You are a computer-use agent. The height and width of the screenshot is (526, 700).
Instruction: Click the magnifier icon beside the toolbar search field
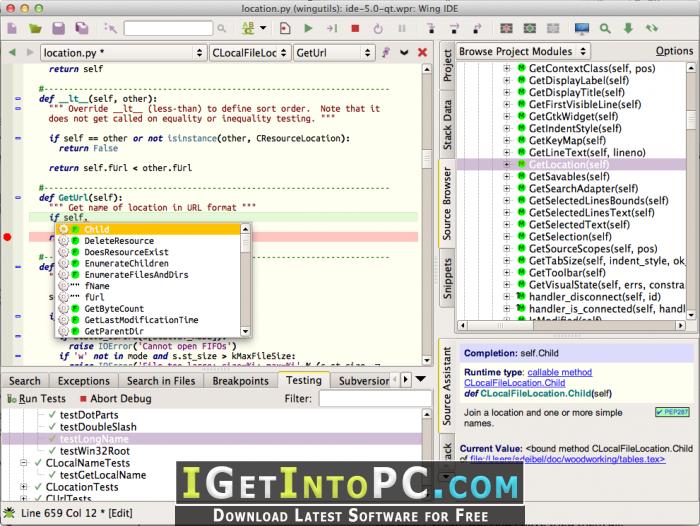pyautogui.click(x=222, y=29)
